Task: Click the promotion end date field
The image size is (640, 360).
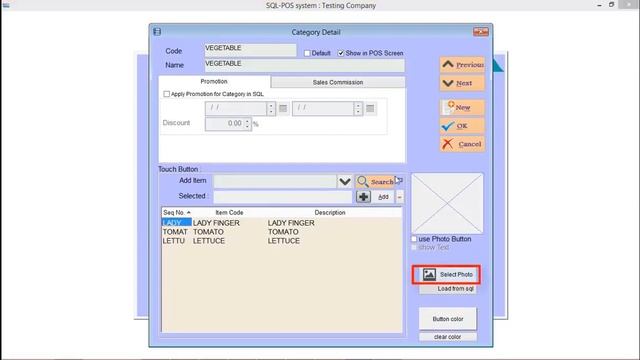Action: [323, 108]
